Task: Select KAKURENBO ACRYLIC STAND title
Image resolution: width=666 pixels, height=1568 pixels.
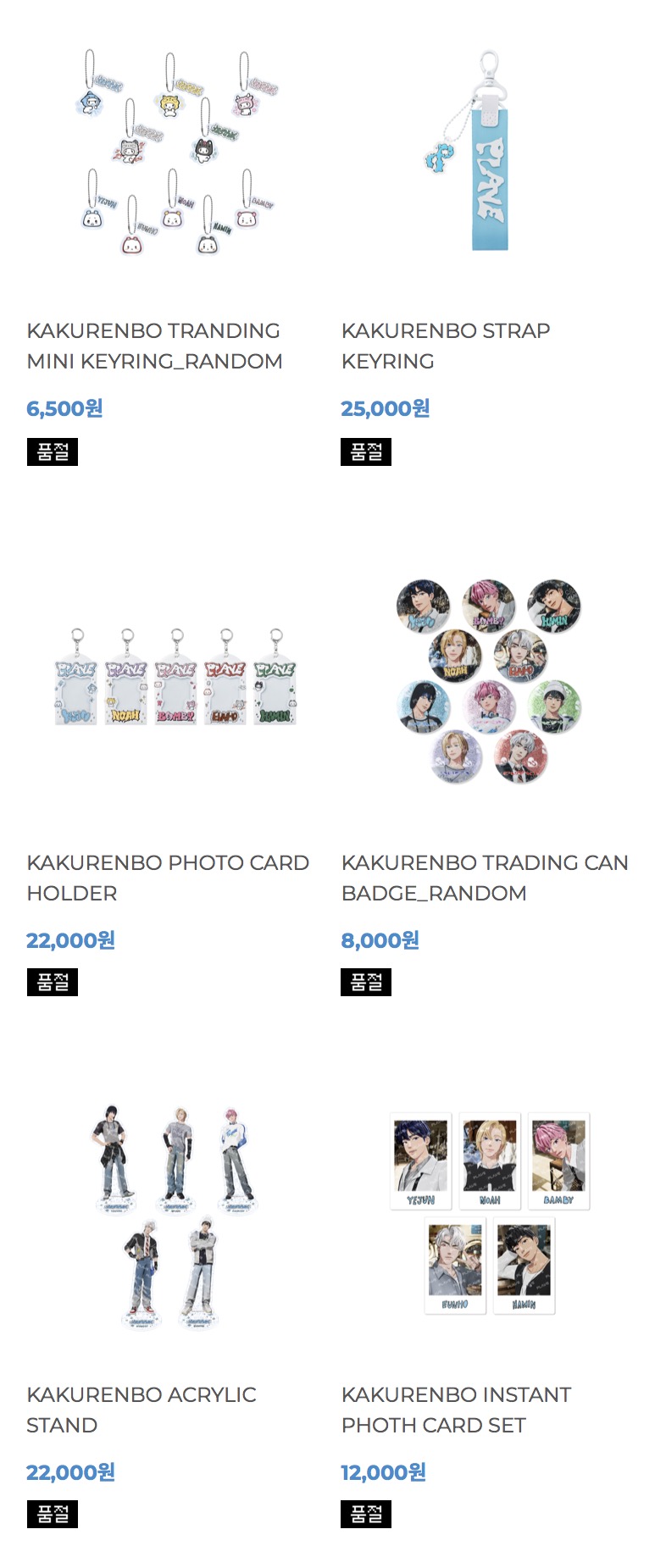Action: [142, 1410]
